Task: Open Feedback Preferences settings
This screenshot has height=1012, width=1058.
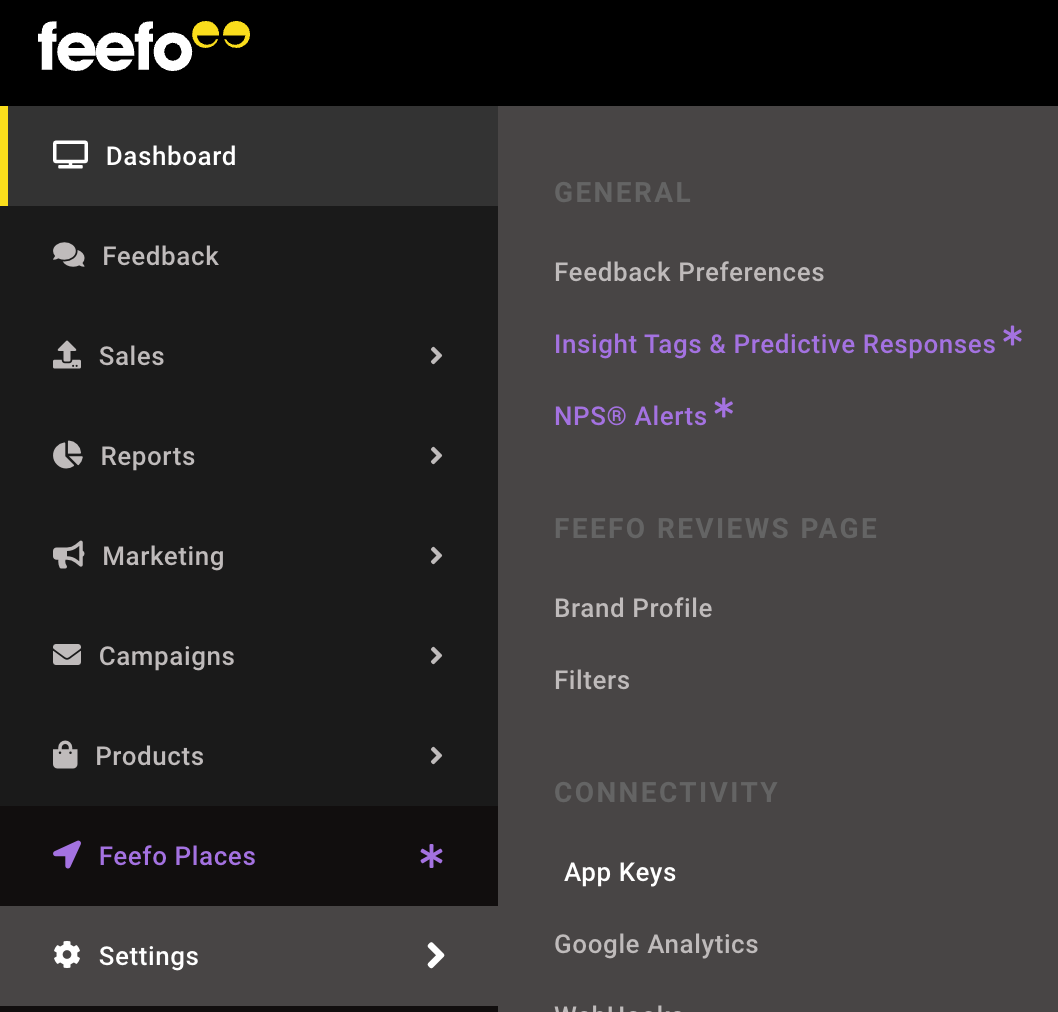Action: [x=689, y=272]
